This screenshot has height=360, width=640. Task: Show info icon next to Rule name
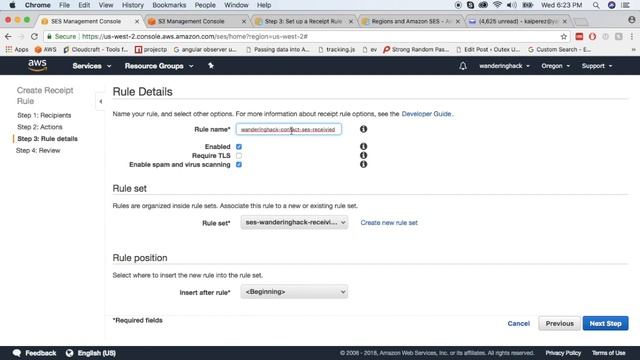coord(363,129)
